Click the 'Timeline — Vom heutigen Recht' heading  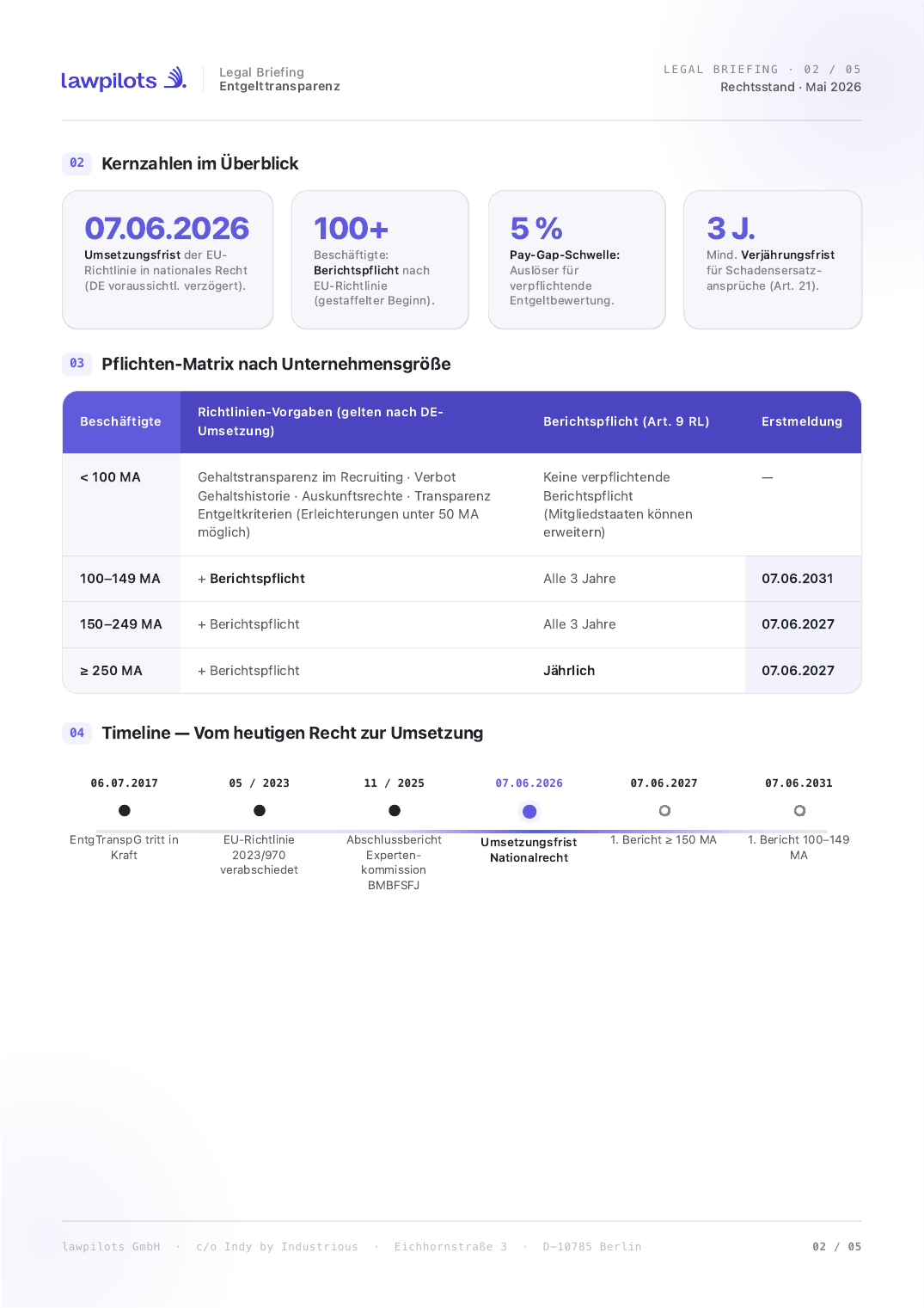pyautogui.click(x=293, y=733)
